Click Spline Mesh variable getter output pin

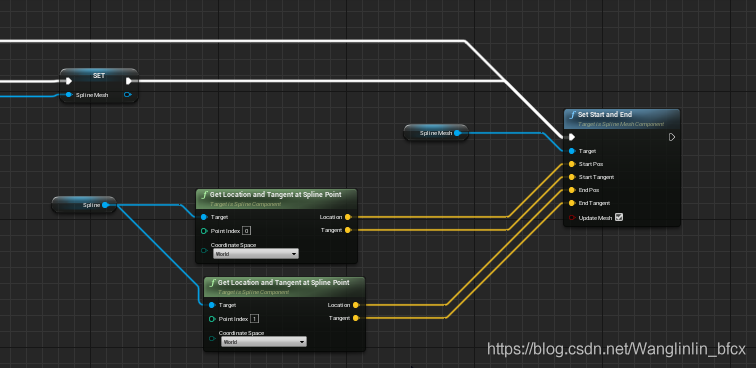point(457,133)
